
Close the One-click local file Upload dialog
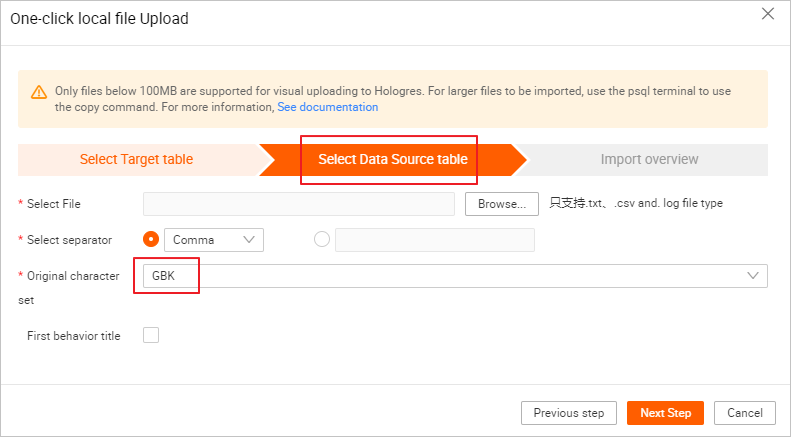pyautogui.click(x=768, y=14)
